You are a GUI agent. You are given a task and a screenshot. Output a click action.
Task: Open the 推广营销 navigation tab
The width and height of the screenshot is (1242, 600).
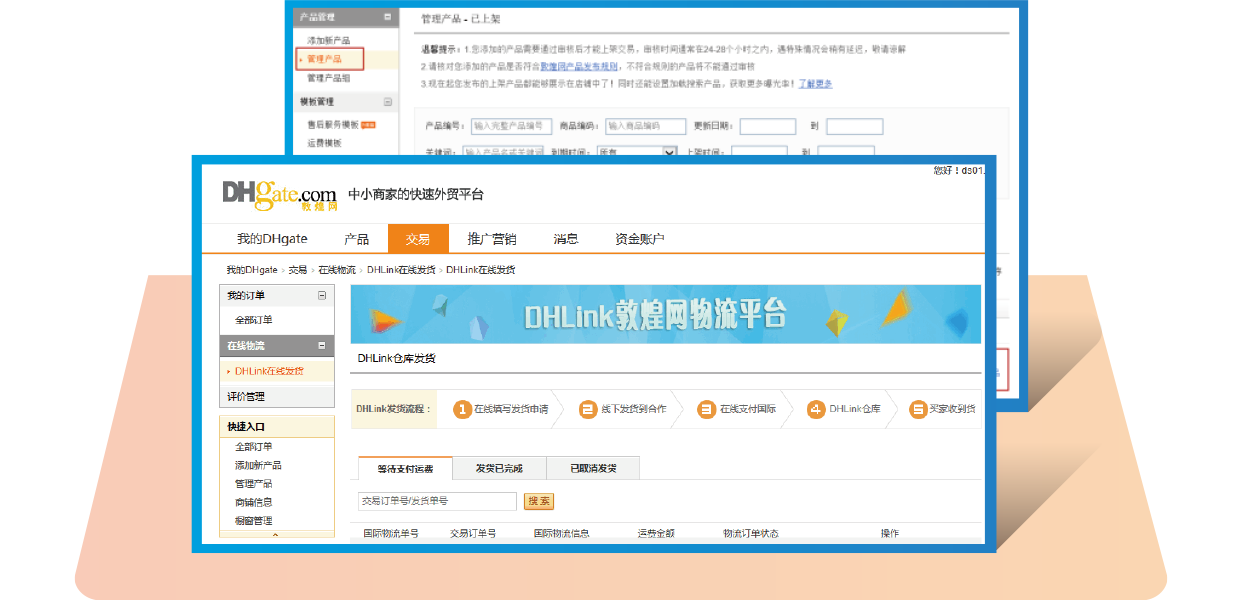(492, 239)
